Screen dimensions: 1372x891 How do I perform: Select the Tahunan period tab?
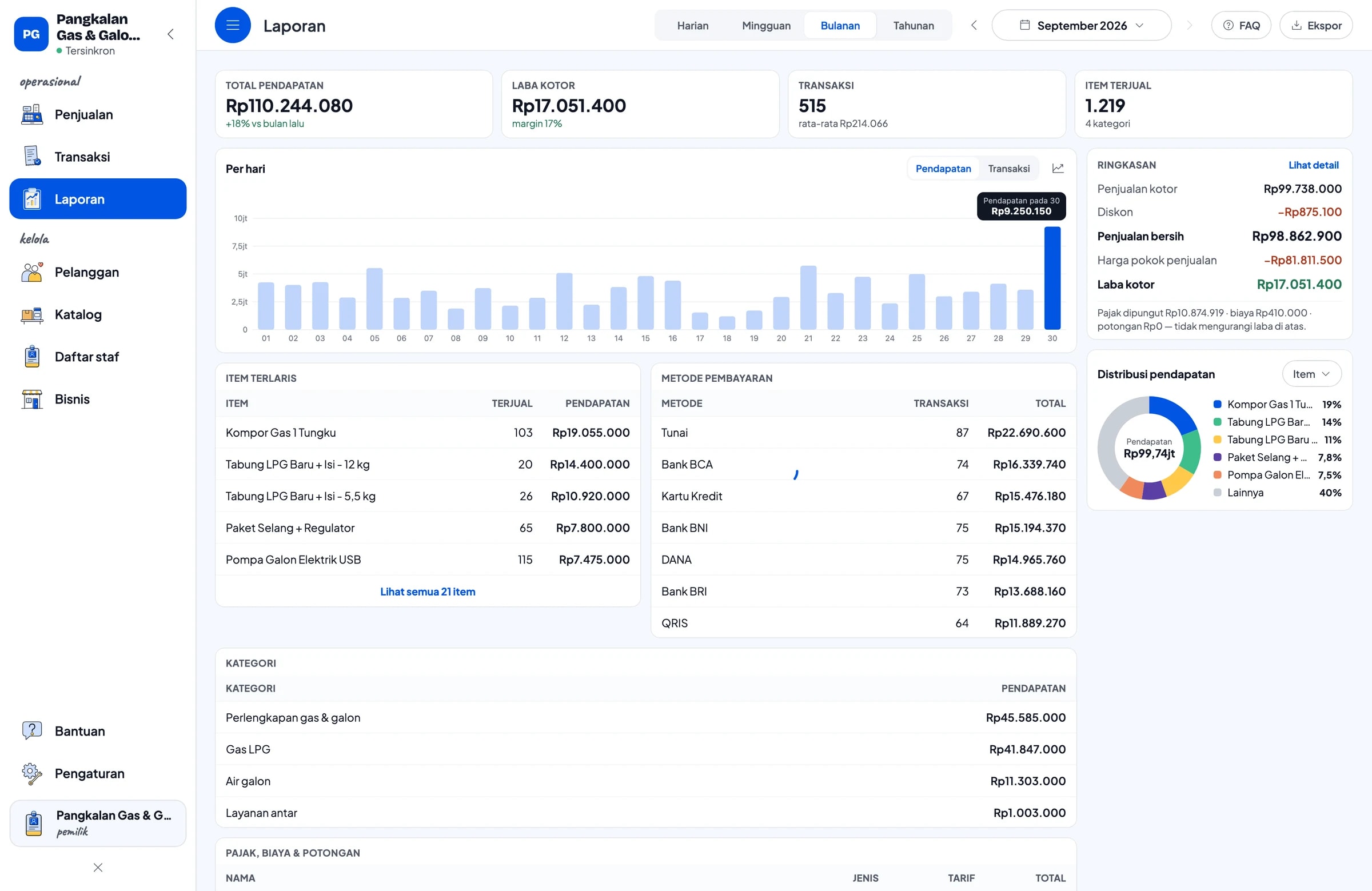(x=914, y=25)
